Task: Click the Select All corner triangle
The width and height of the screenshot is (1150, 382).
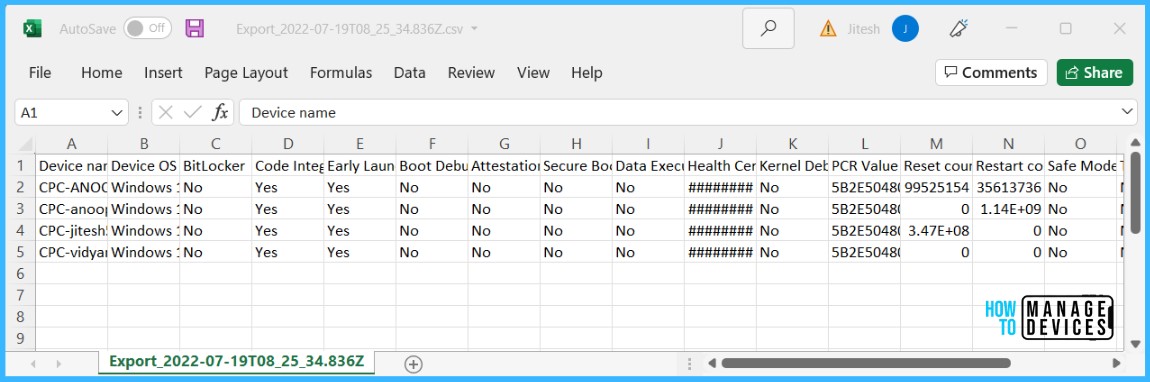Action: pos(24,144)
